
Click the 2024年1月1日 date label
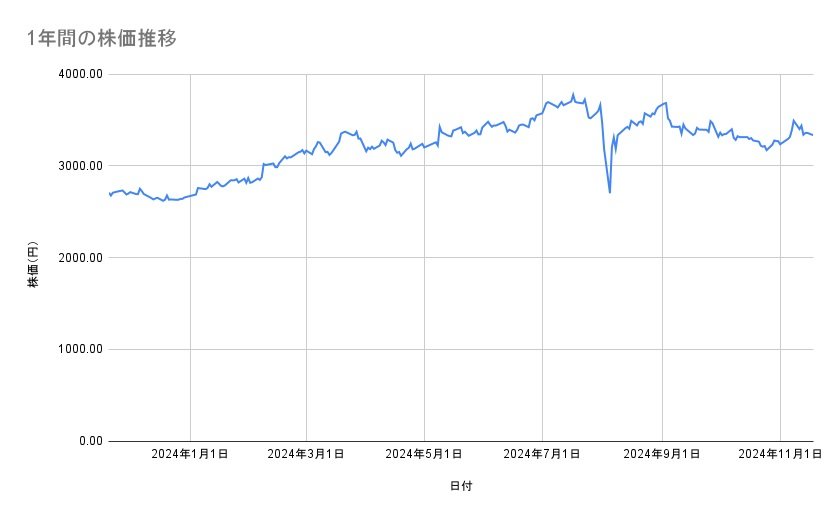click(190, 454)
